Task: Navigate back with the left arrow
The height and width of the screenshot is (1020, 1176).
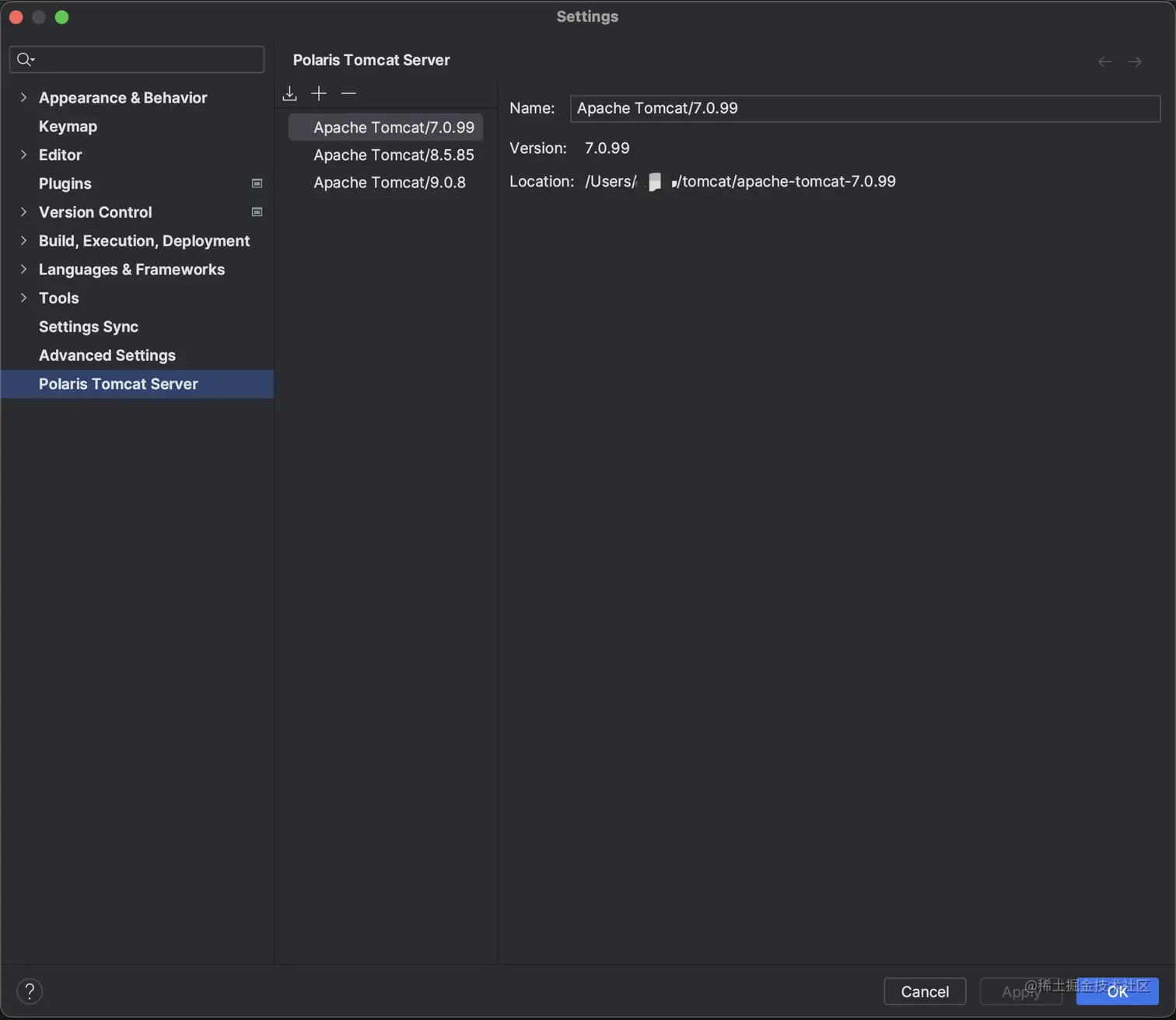Action: [x=1104, y=61]
